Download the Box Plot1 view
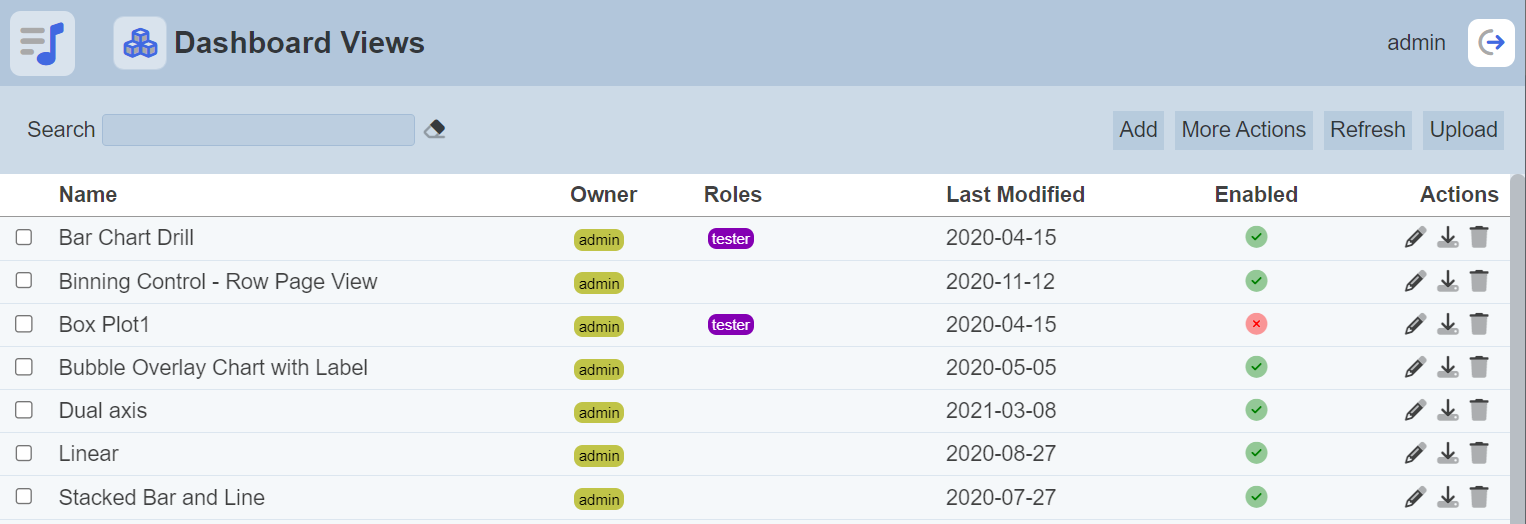This screenshot has width=1526, height=524. tap(1447, 324)
